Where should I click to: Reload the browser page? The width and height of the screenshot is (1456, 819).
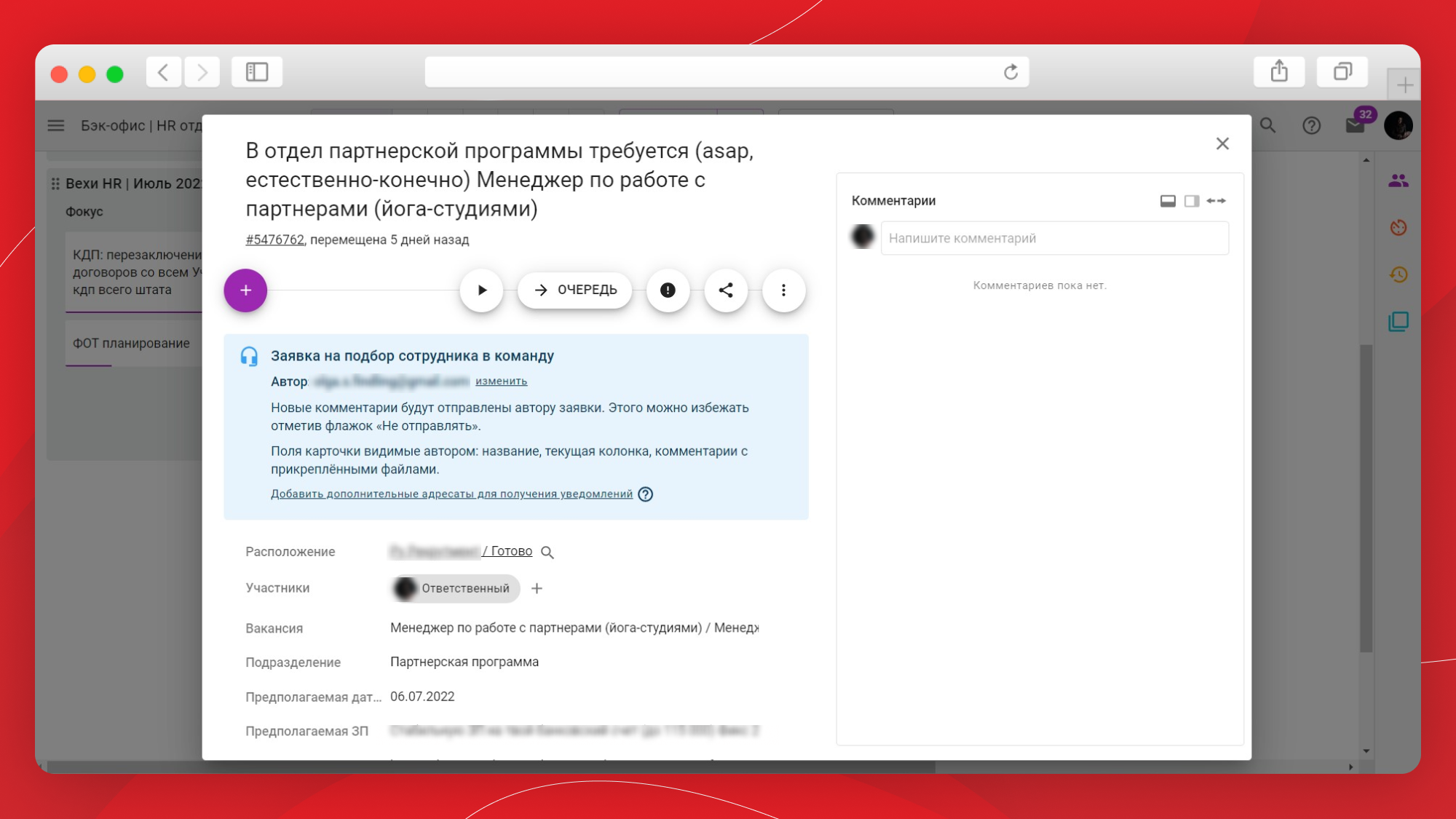pyautogui.click(x=1010, y=72)
